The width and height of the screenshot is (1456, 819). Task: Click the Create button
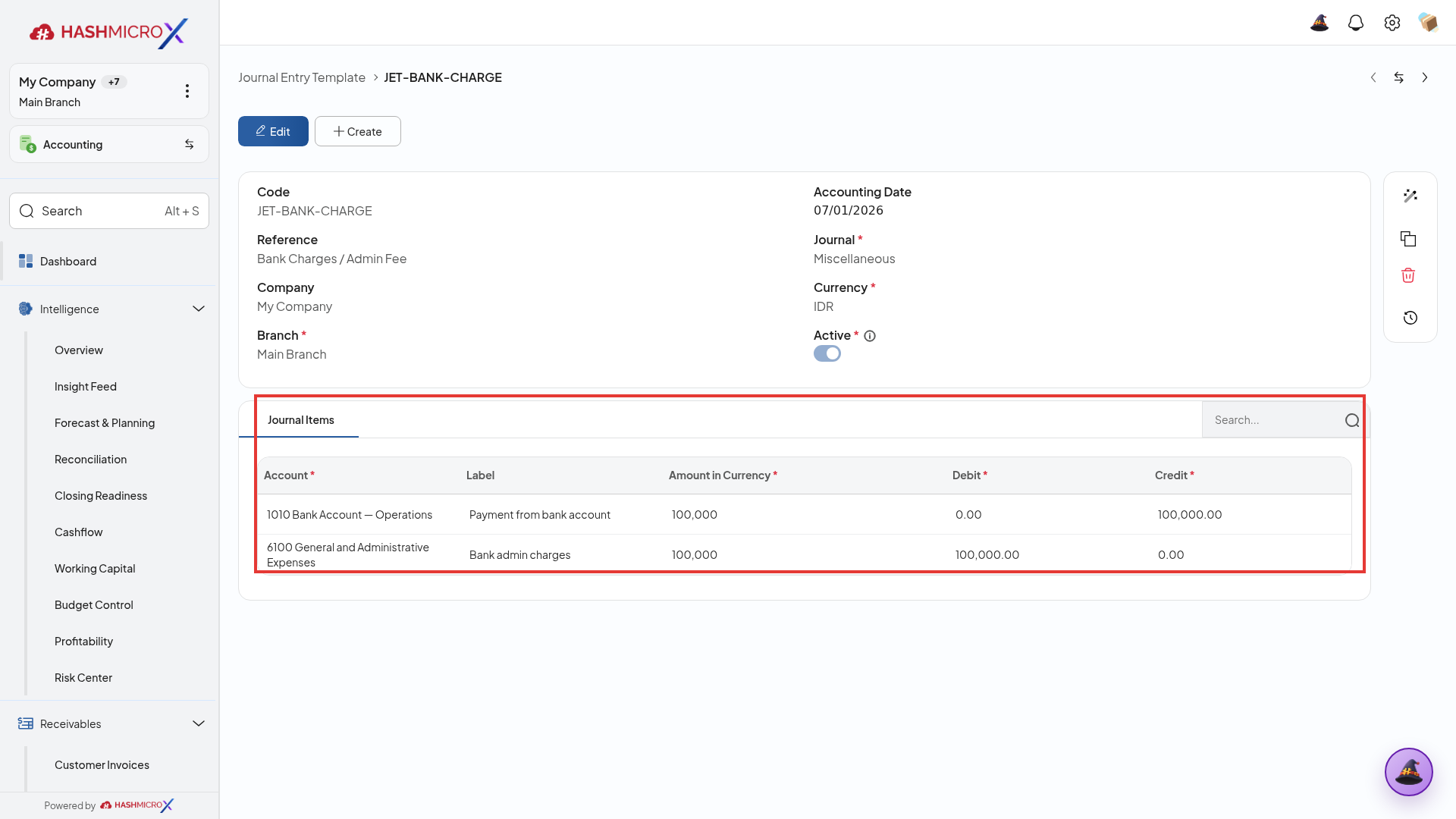pos(358,131)
